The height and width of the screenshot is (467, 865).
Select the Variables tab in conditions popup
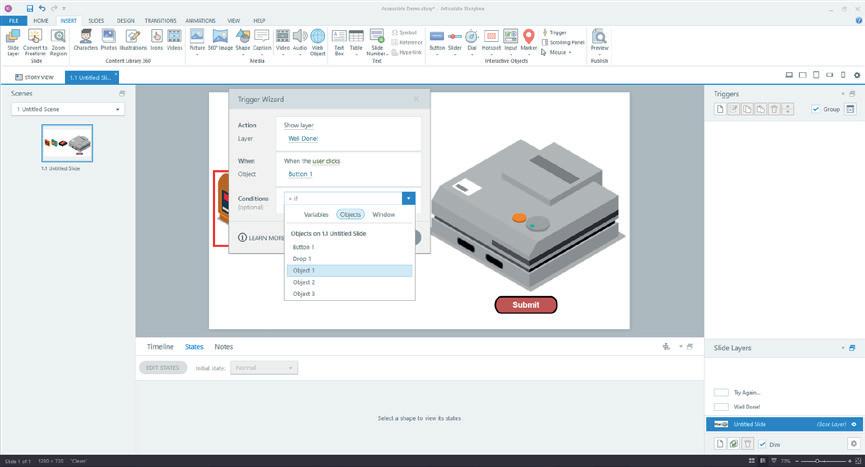point(316,214)
